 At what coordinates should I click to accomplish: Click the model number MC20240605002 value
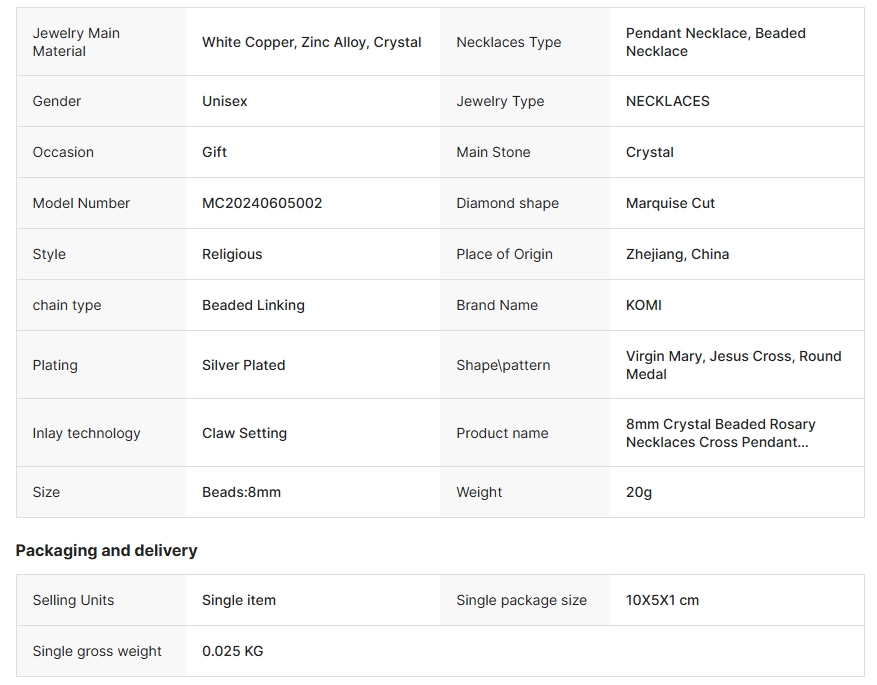click(262, 203)
